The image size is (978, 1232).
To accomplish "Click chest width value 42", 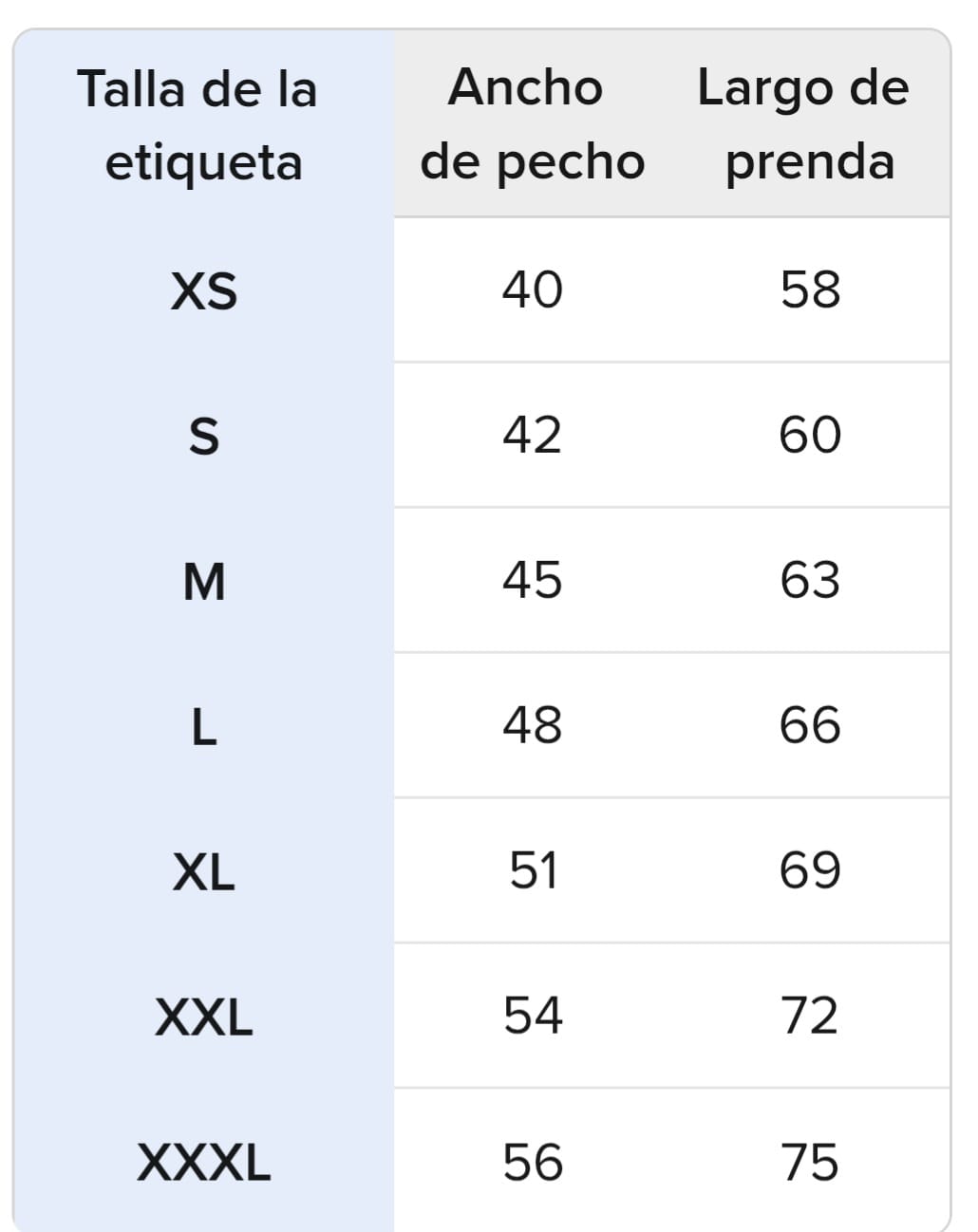I will (532, 436).
